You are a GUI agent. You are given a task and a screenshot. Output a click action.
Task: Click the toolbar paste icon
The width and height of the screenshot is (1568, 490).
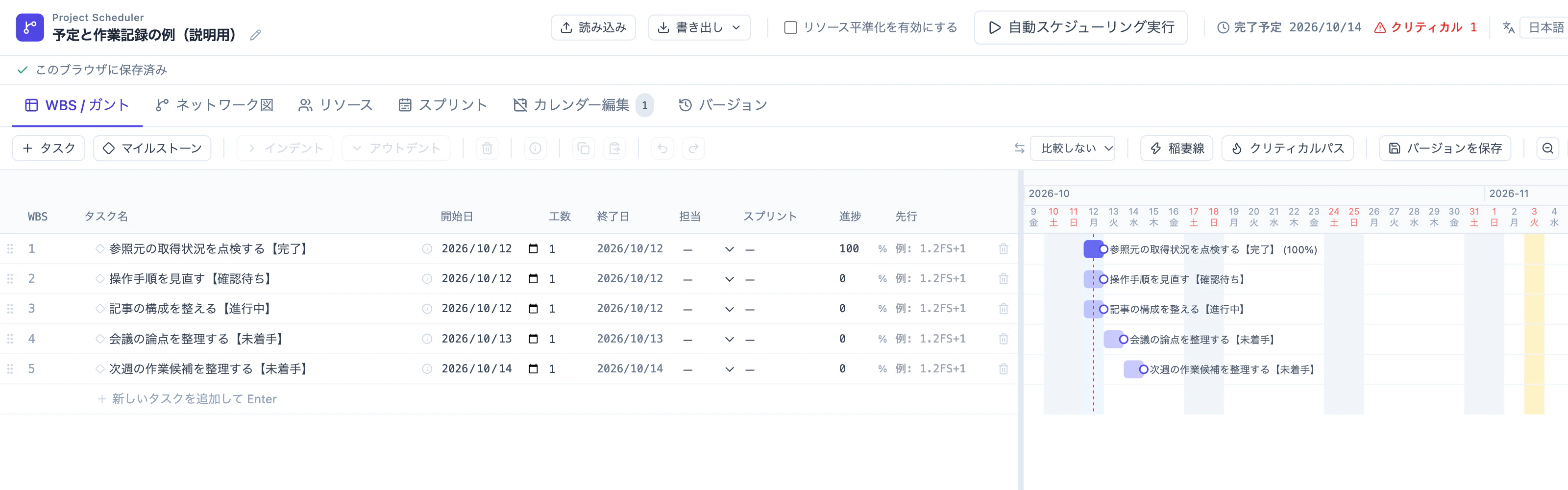point(614,148)
